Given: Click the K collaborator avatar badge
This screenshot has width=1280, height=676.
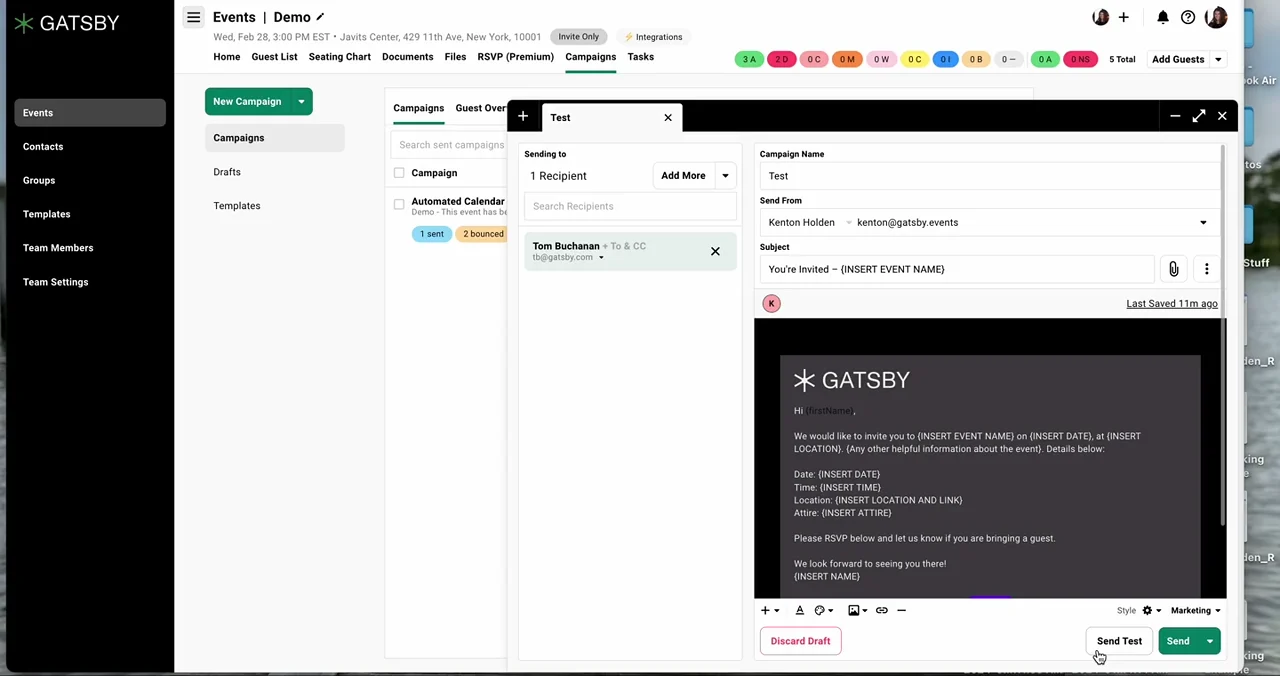Looking at the screenshot, I should [771, 303].
